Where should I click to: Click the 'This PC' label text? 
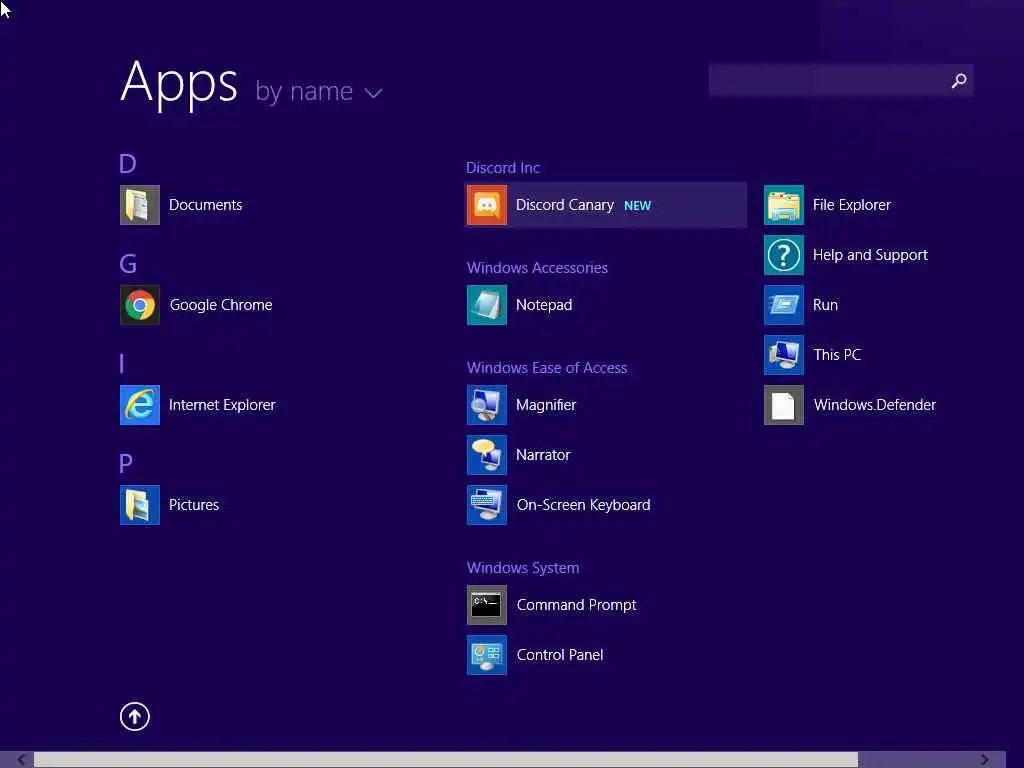[x=837, y=355]
